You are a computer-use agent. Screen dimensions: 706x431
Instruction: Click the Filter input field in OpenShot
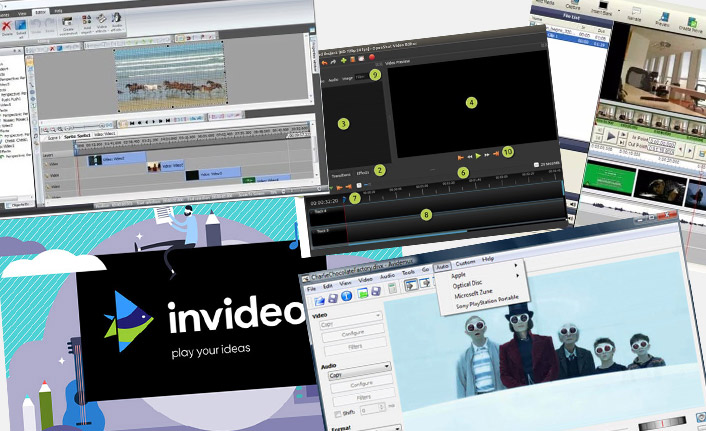[362, 77]
